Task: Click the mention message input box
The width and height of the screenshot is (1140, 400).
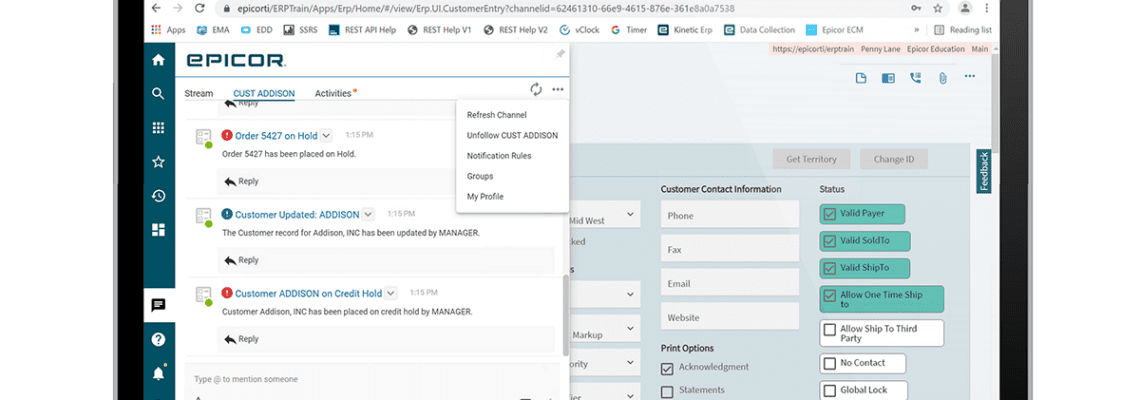Action: click(x=372, y=380)
